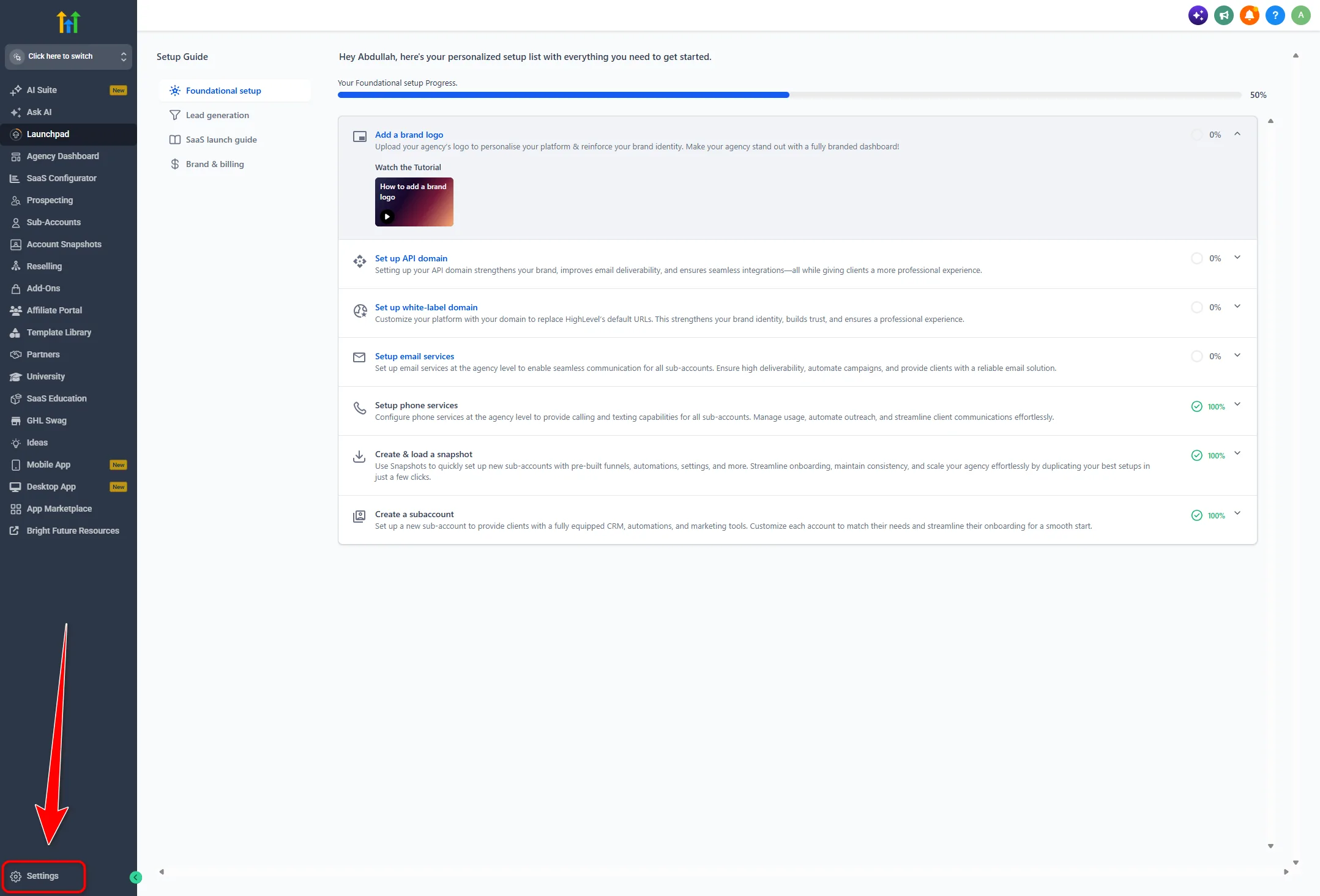Viewport: 1320px width, 896px height.
Task: Toggle status circle for white-label domain
Action: coord(1196,307)
